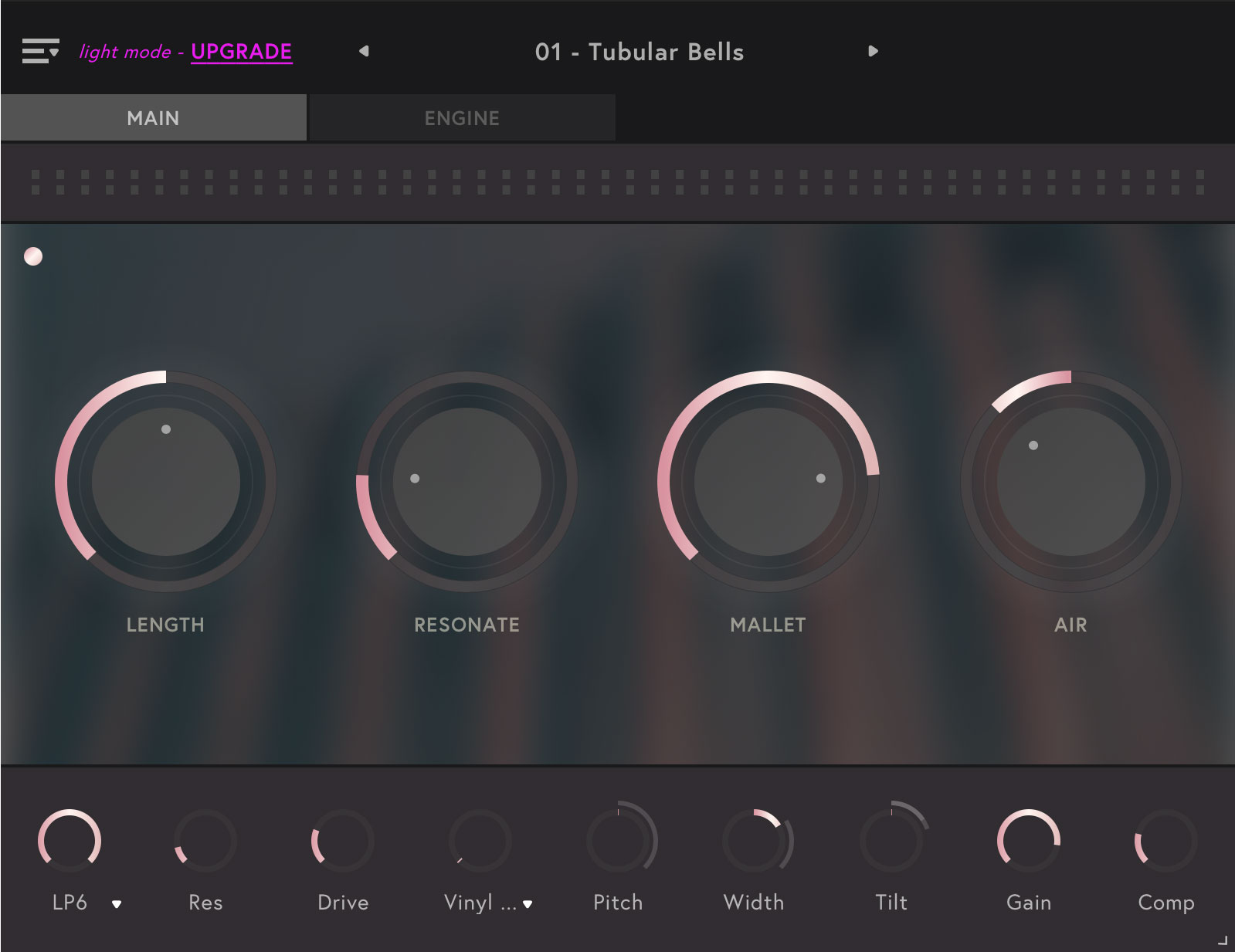Click the Vinyl effect knob

click(480, 841)
